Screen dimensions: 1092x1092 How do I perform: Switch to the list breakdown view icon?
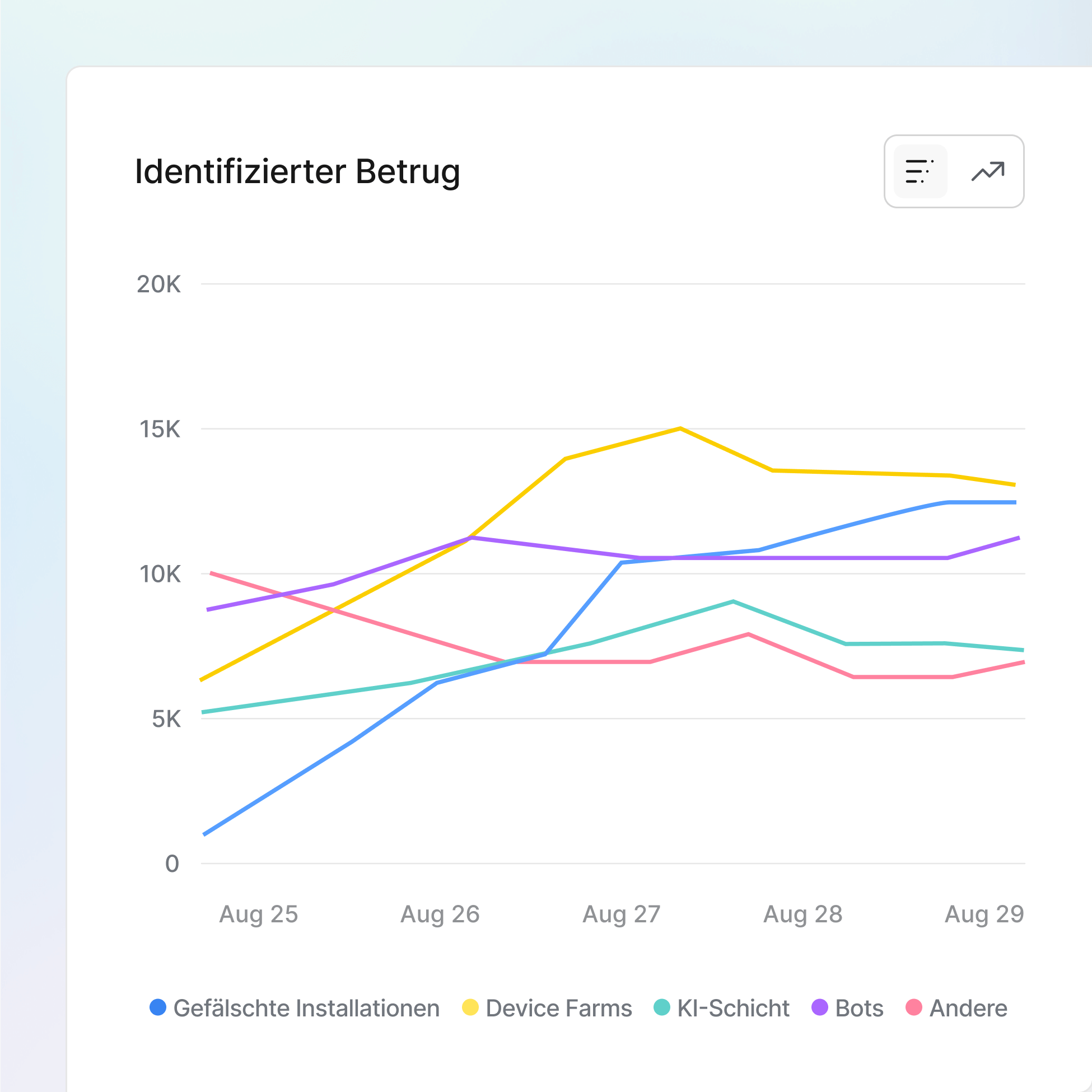point(920,171)
